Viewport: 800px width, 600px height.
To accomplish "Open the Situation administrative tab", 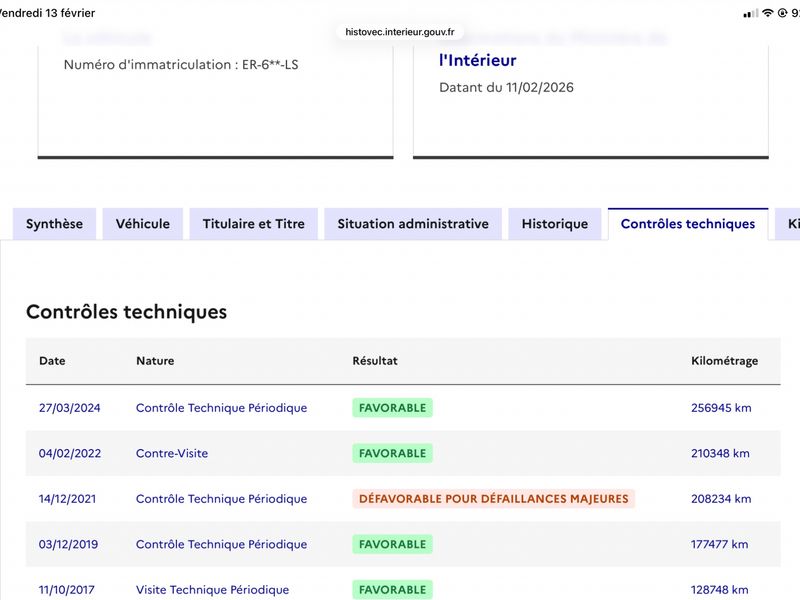I will pos(413,224).
